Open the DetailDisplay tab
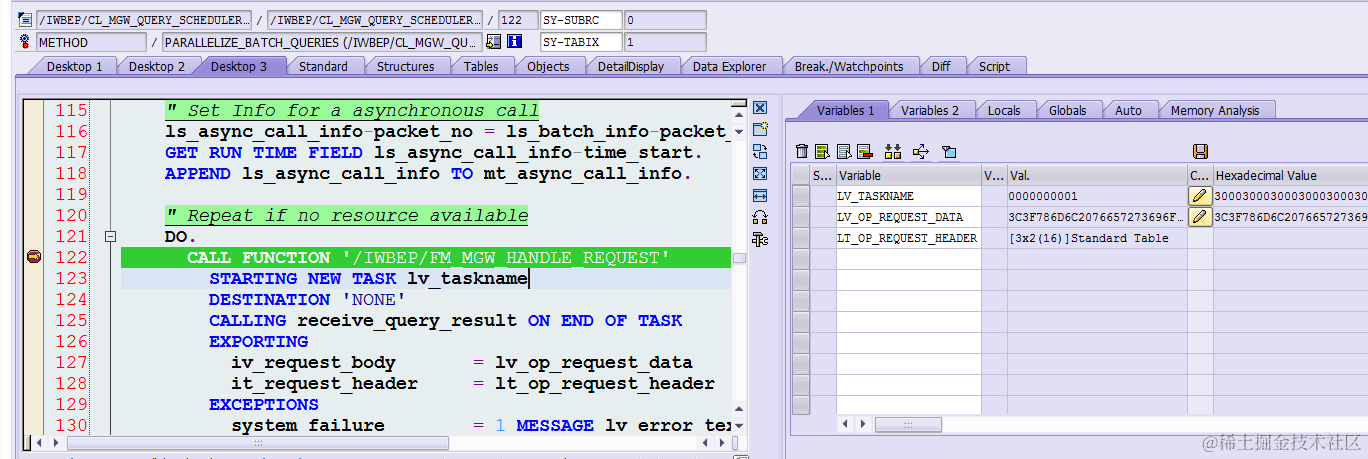 click(631, 66)
